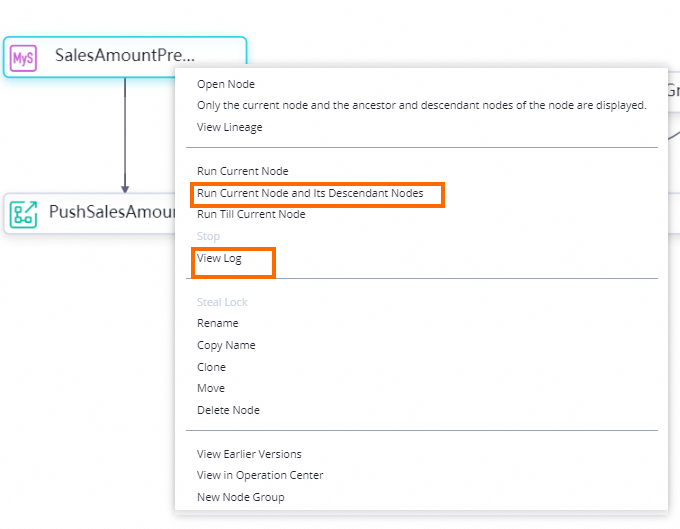Click the MySQL node icon on SalesAmountPre node
The width and height of the screenshot is (680, 529).
(x=23, y=57)
